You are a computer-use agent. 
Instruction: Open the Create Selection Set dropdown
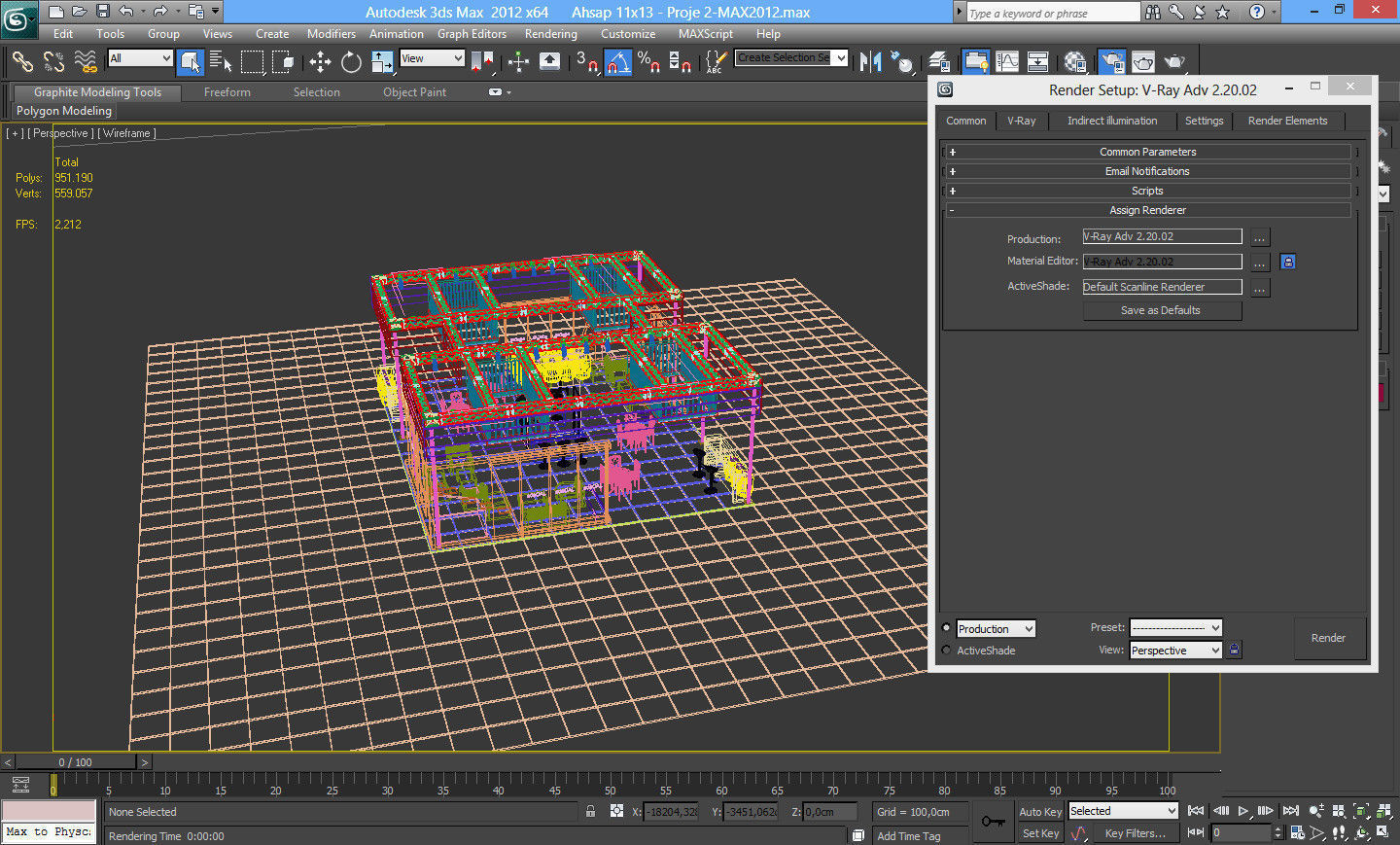(x=791, y=57)
